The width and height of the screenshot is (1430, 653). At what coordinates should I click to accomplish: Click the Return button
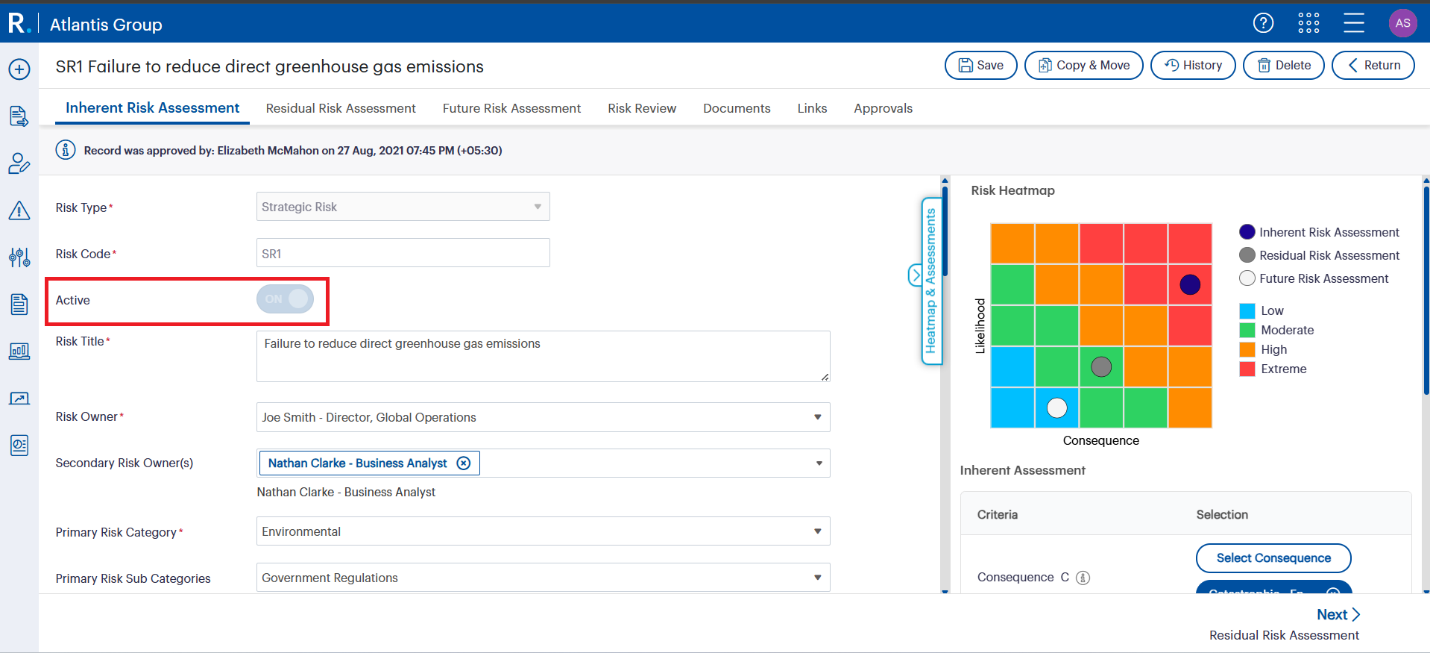(1373, 65)
